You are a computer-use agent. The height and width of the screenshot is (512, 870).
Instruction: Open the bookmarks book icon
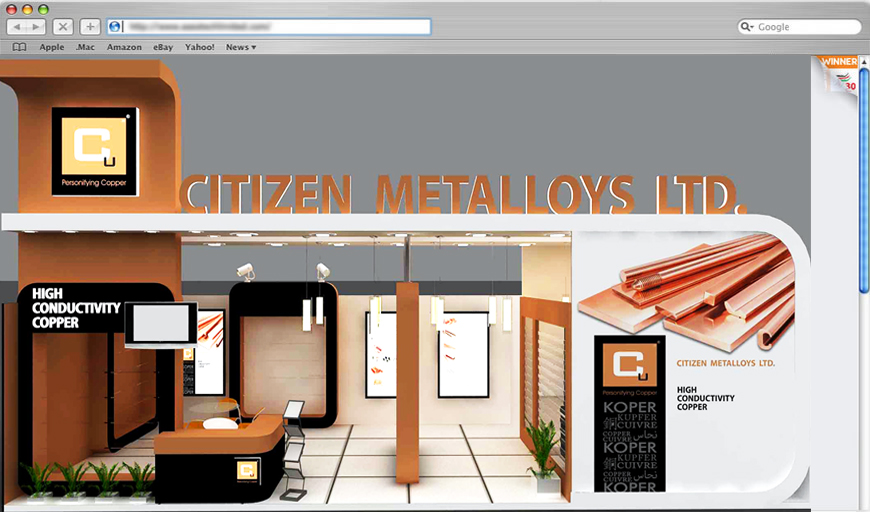pyautogui.click(x=19, y=47)
